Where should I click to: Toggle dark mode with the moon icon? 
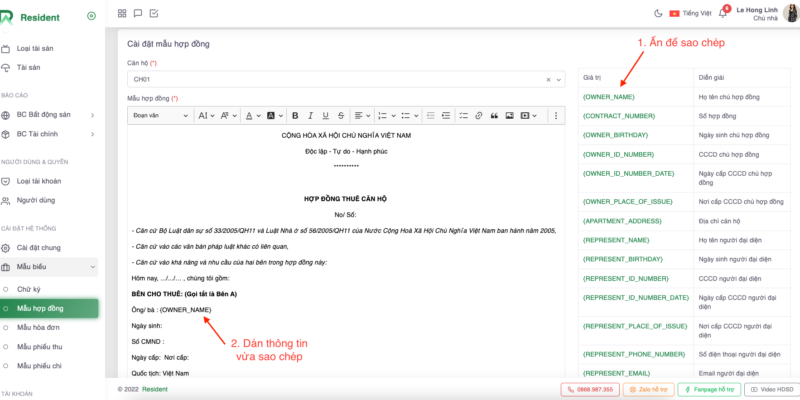click(x=657, y=13)
